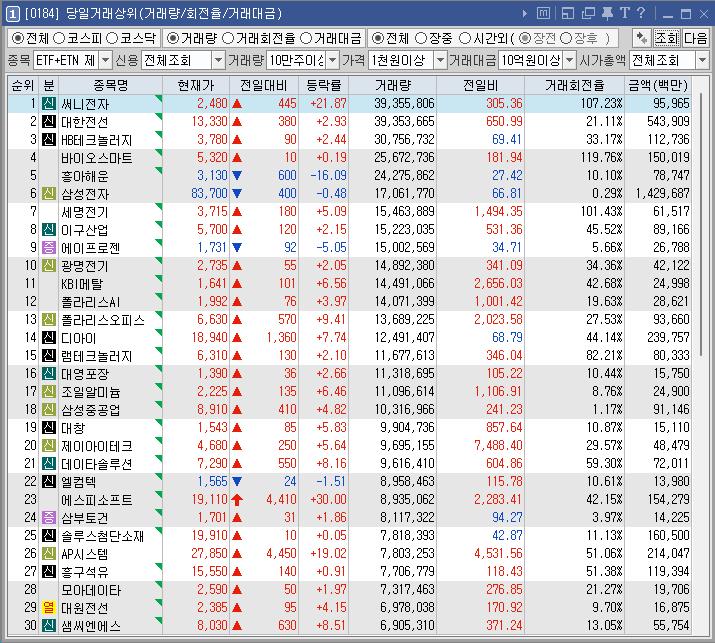715x643 pixels.
Task: Click the 등락률 column header
Action: click(x=324, y=85)
